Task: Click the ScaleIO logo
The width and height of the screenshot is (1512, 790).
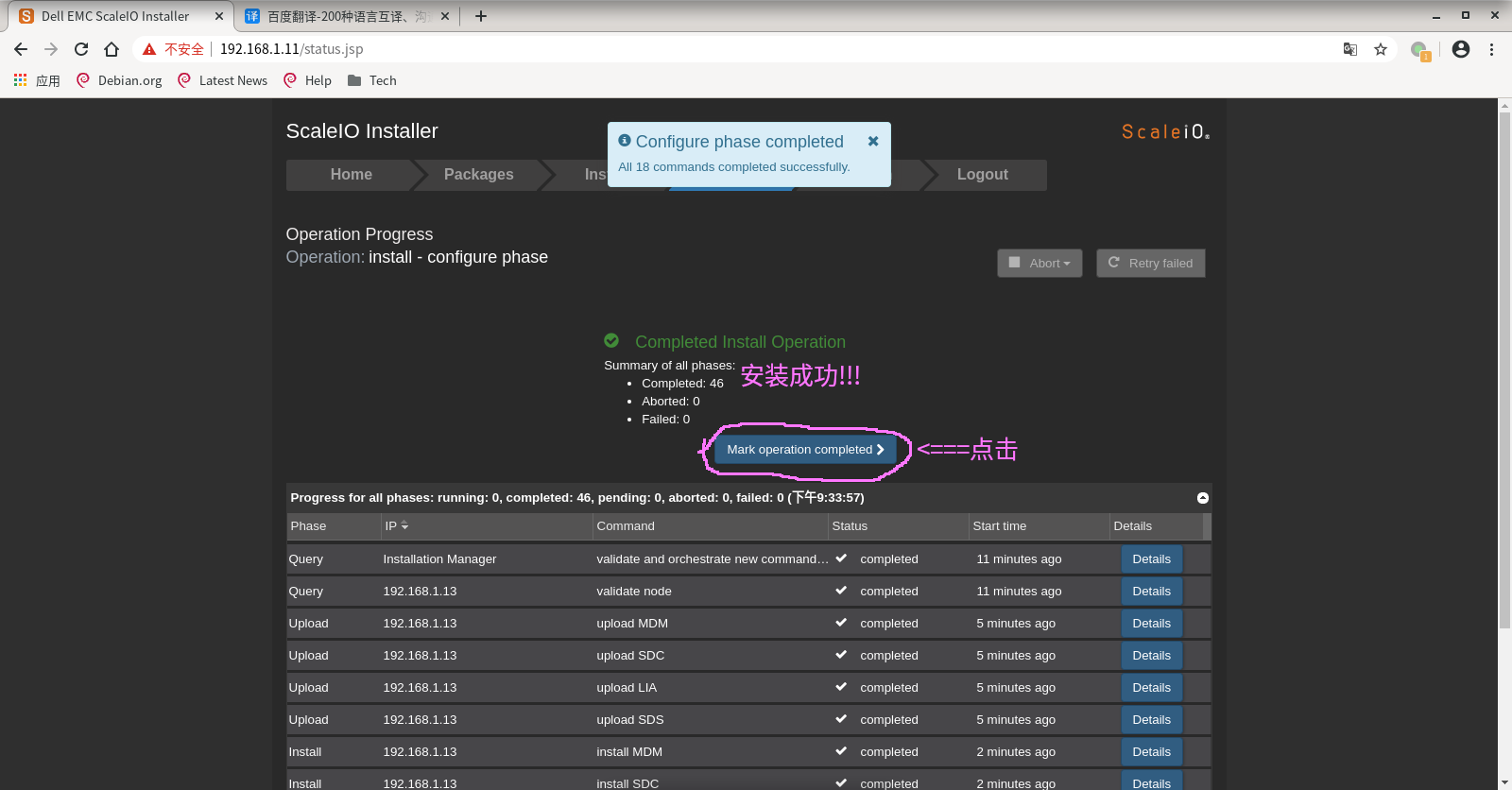Action: point(1165,132)
